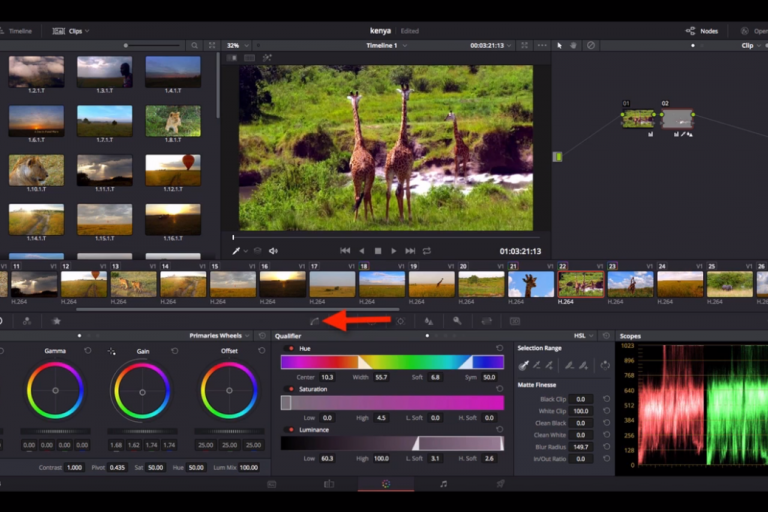768x512 pixels.
Task: Click the auto balance picker beside Gain
Action: point(112,351)
